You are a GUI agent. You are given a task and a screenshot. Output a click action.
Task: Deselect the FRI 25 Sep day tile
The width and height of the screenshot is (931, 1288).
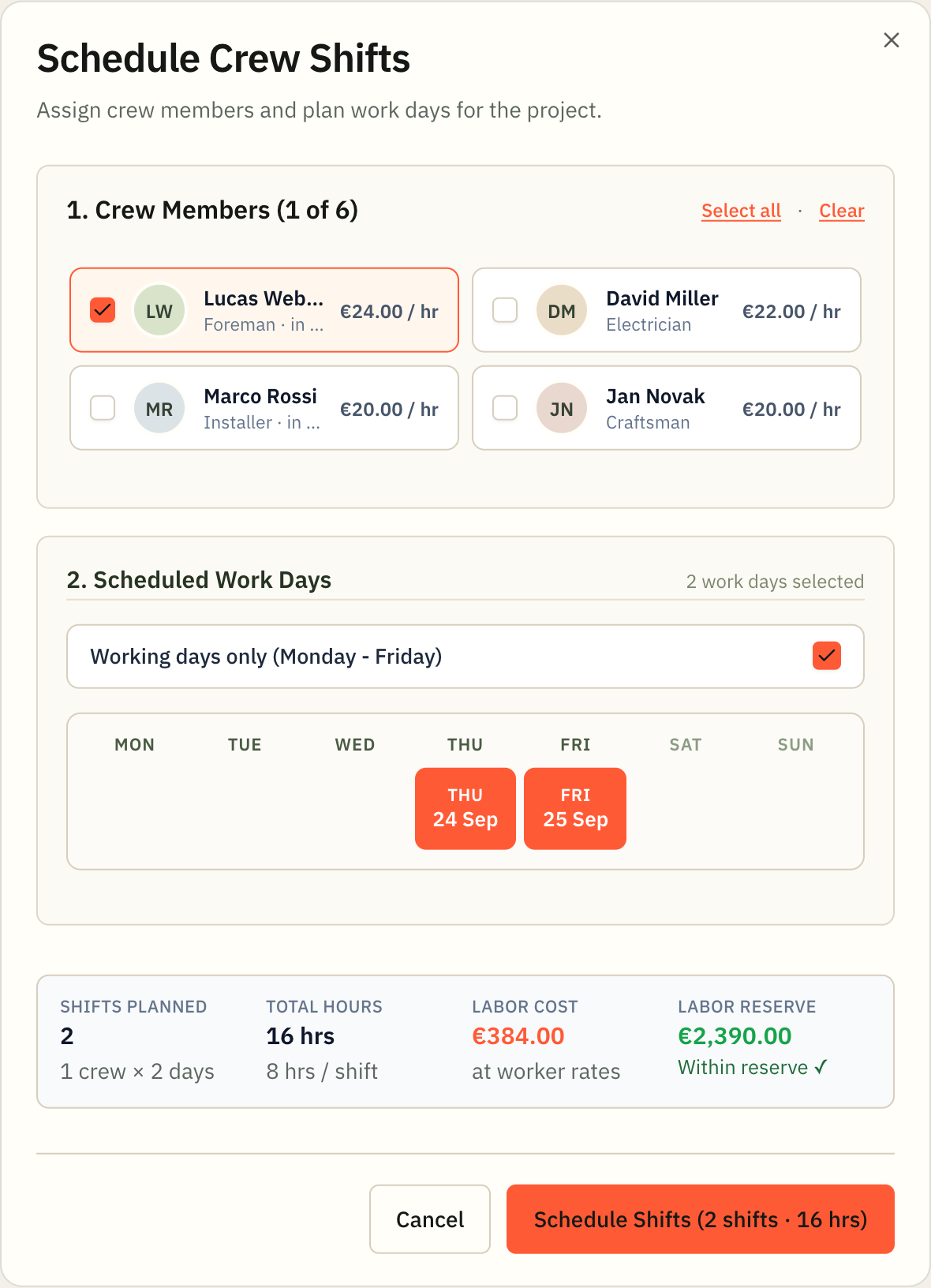(x=575, y=809)
